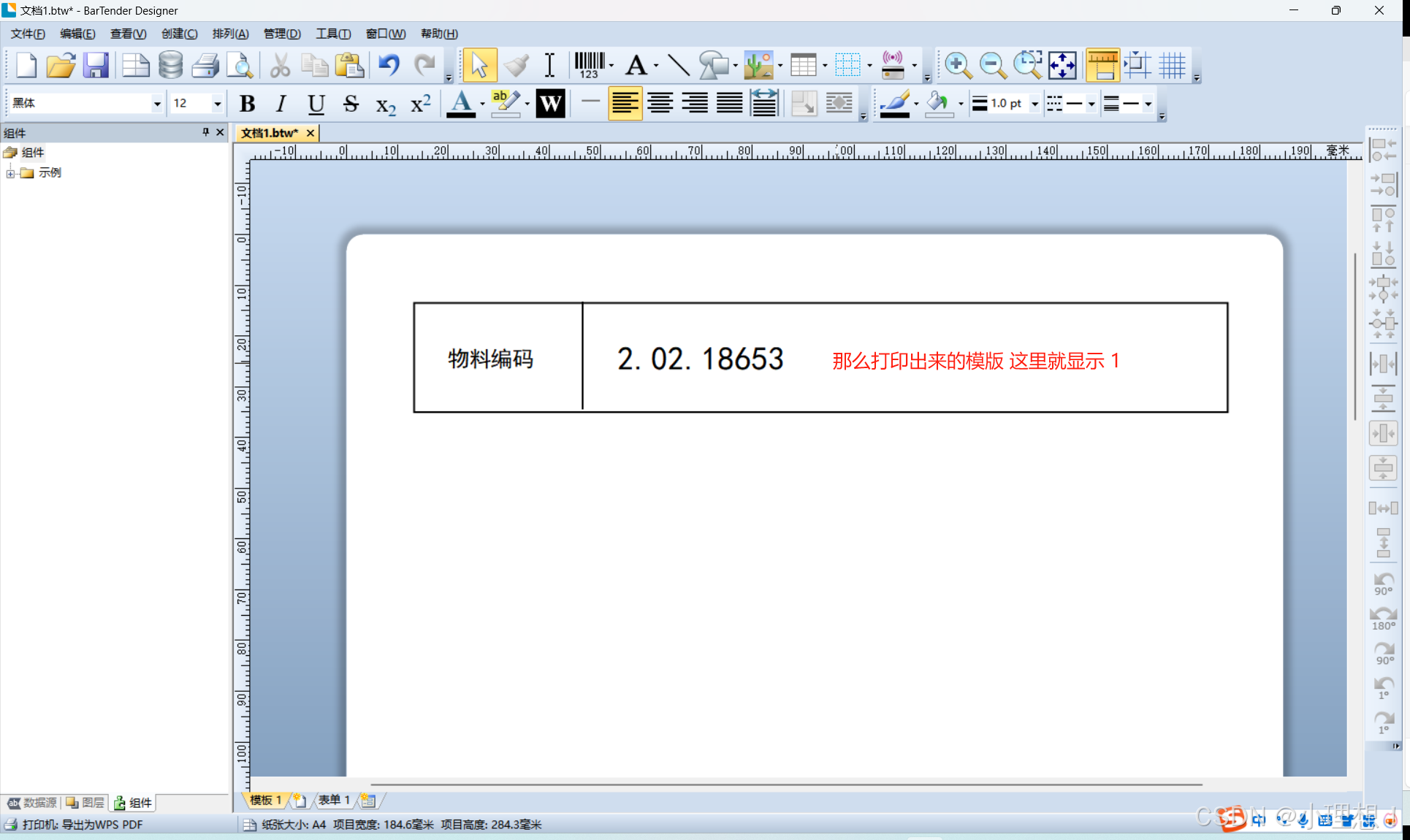The image size is (1410, 840).
Task: Click the rotate 180 degrees icon
Action: point(1383,618)
